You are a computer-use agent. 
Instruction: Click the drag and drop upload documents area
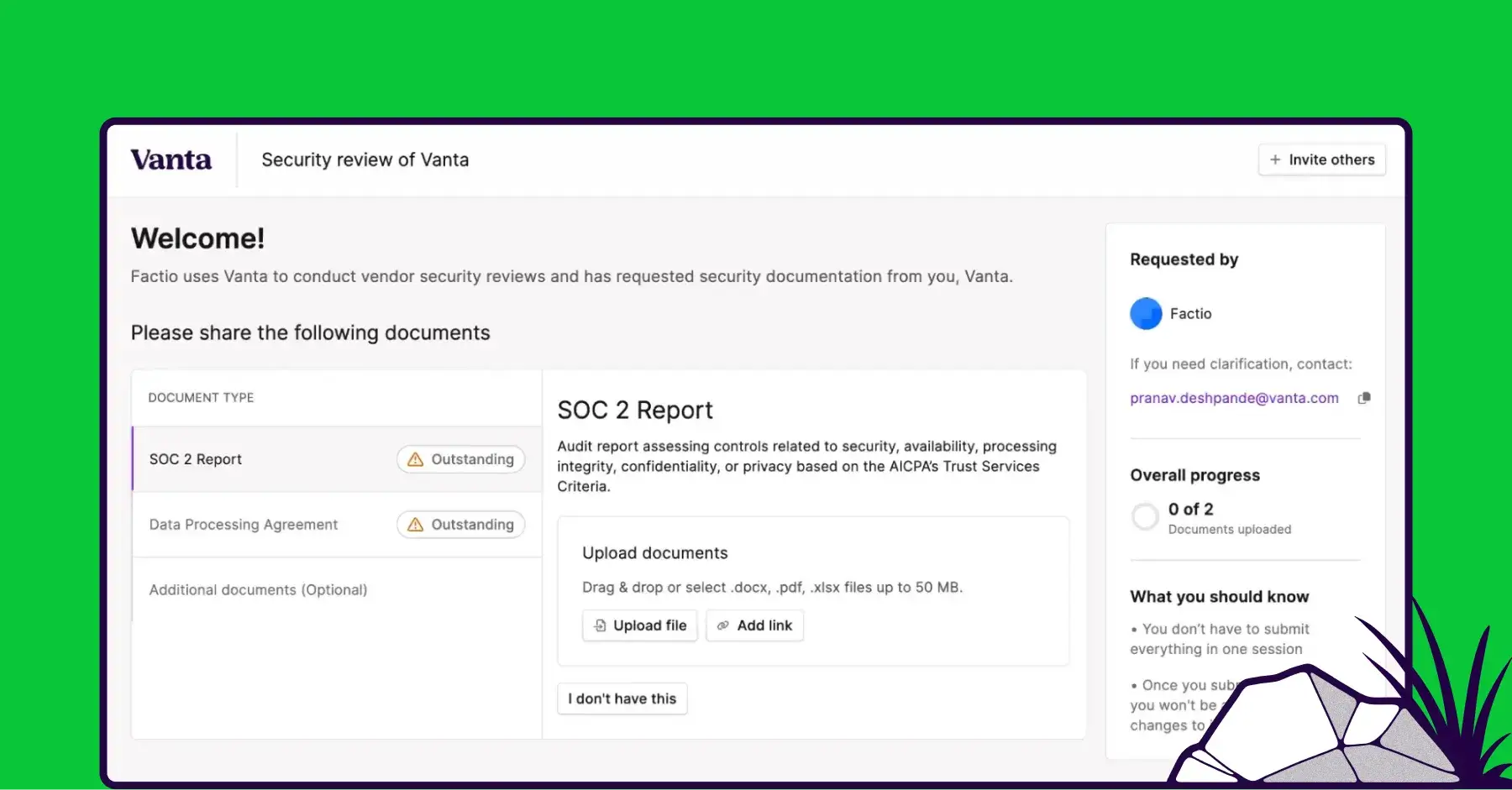point(812,588)
